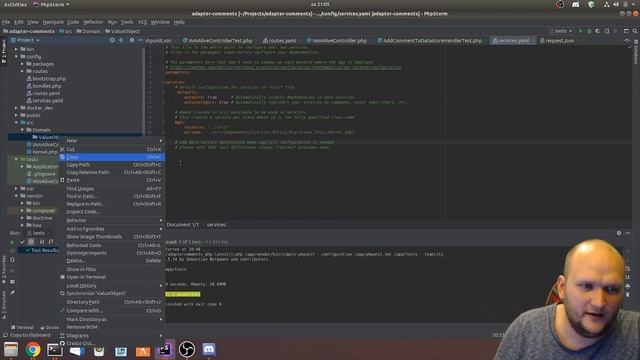
Task: Select Find in Path in context menu
Action: point(112,196)
